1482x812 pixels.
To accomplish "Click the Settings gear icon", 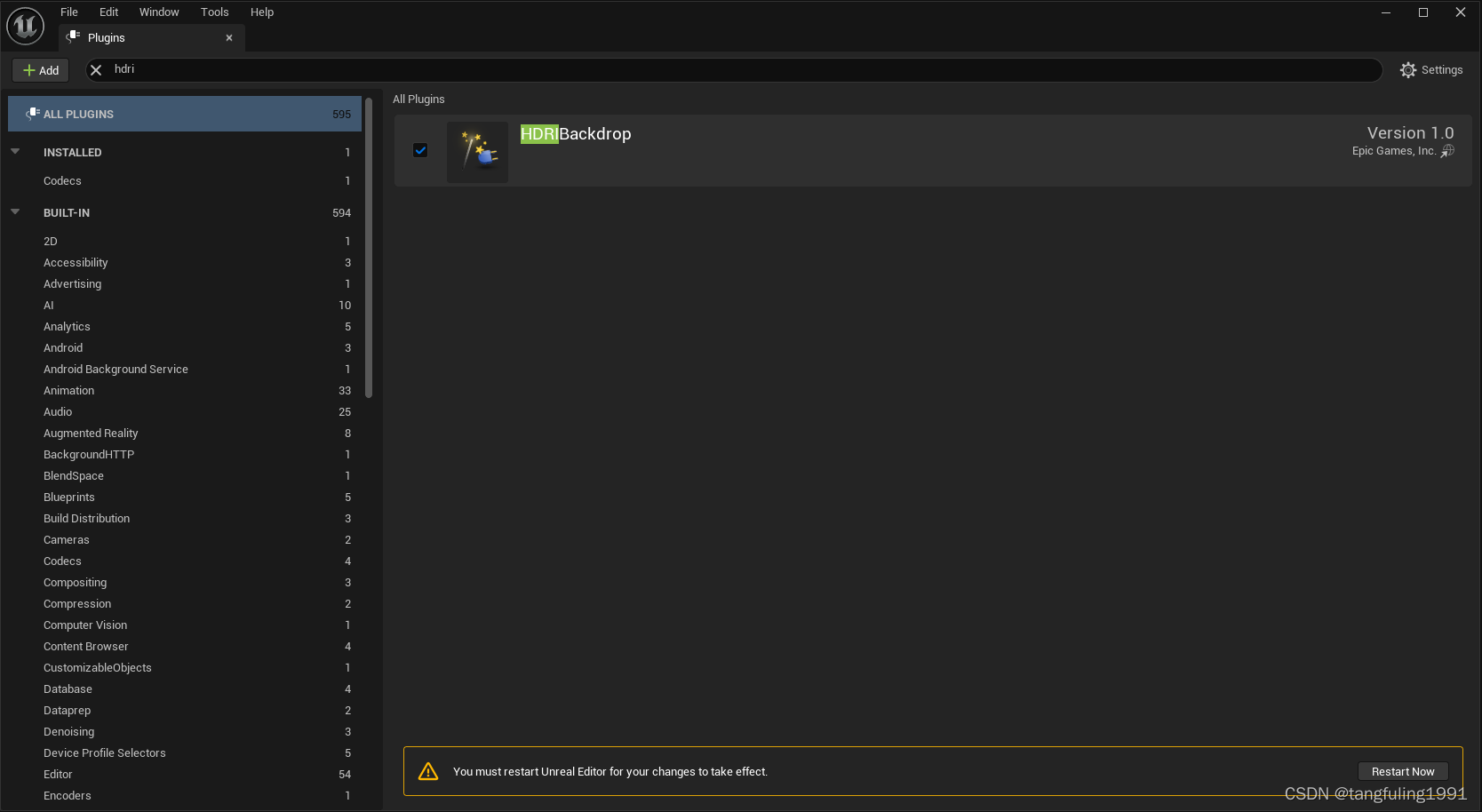I will coord(1408,70).
